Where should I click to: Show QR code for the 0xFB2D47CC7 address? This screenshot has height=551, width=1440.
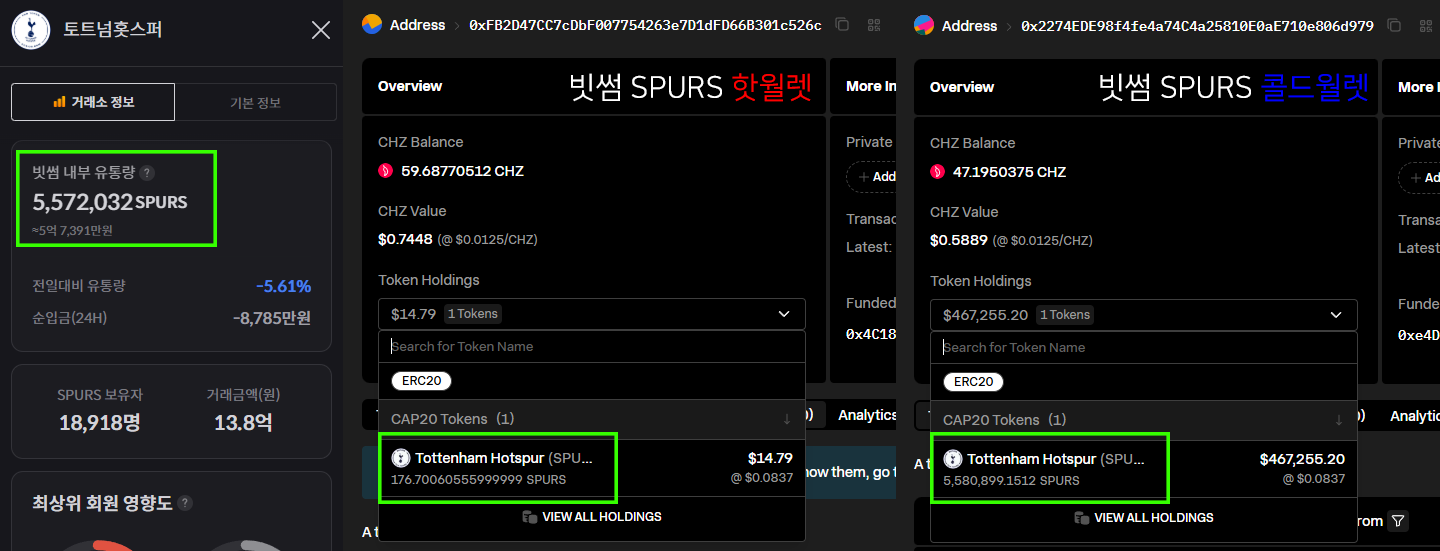(x=874, y=25)
